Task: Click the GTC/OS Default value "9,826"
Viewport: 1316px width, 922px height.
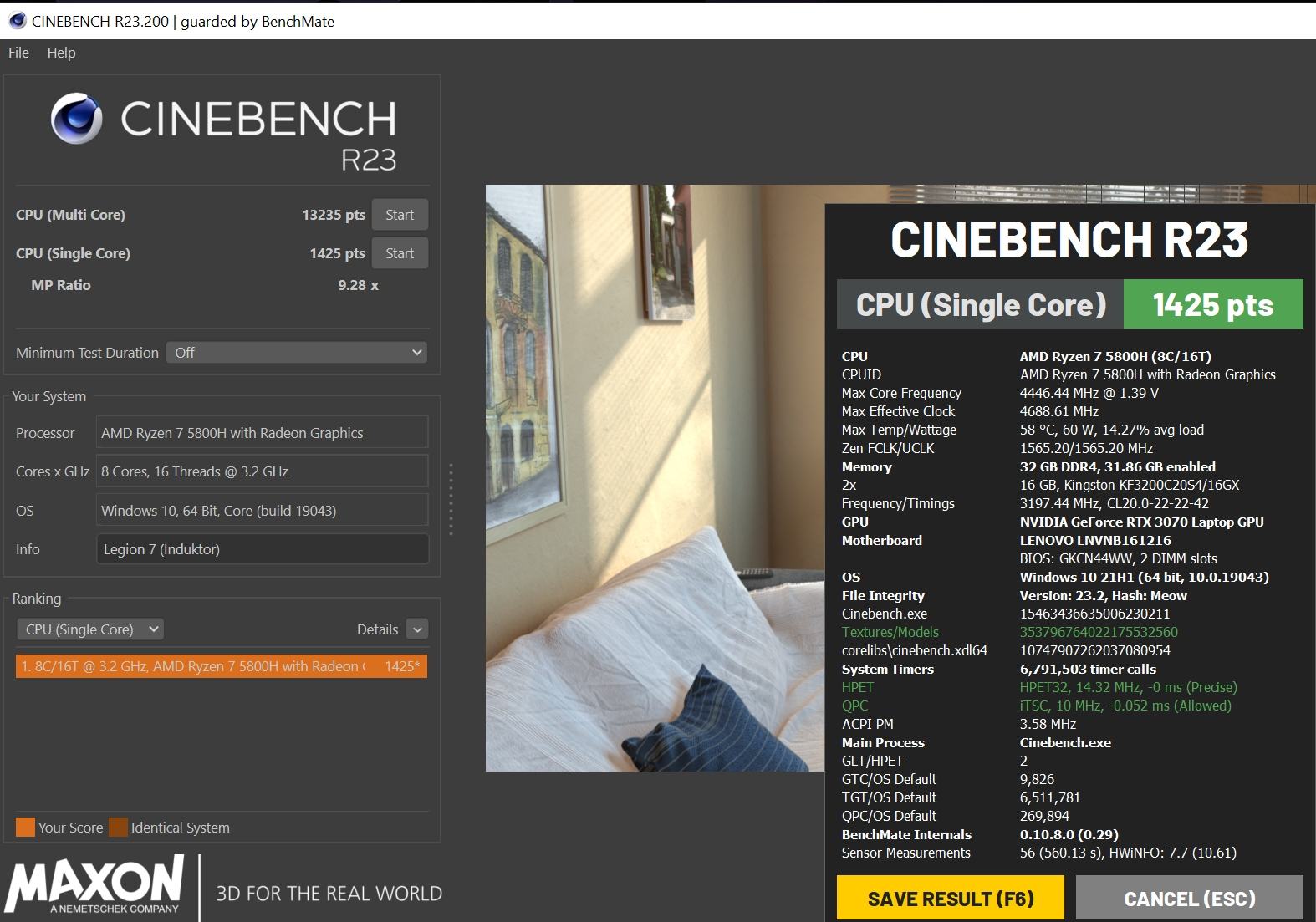Action: tap(1037, 779)
